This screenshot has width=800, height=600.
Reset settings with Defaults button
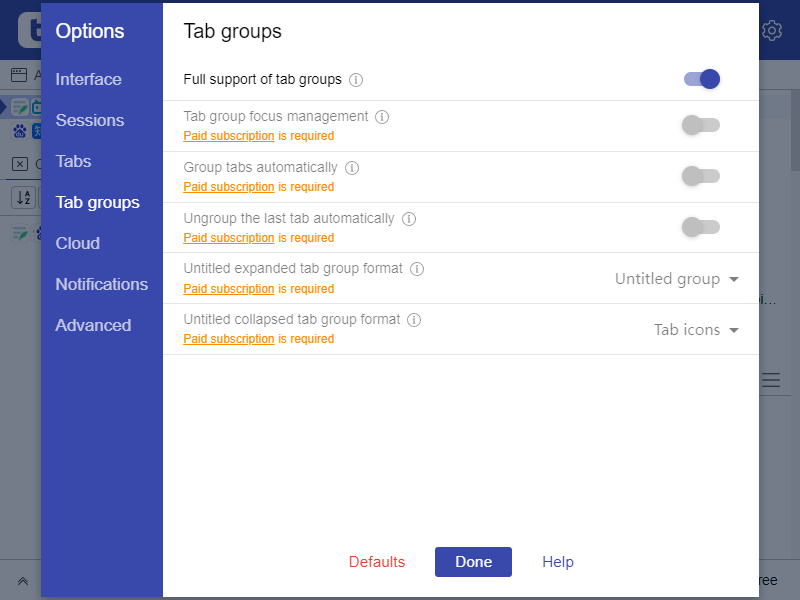click(377, 562)
